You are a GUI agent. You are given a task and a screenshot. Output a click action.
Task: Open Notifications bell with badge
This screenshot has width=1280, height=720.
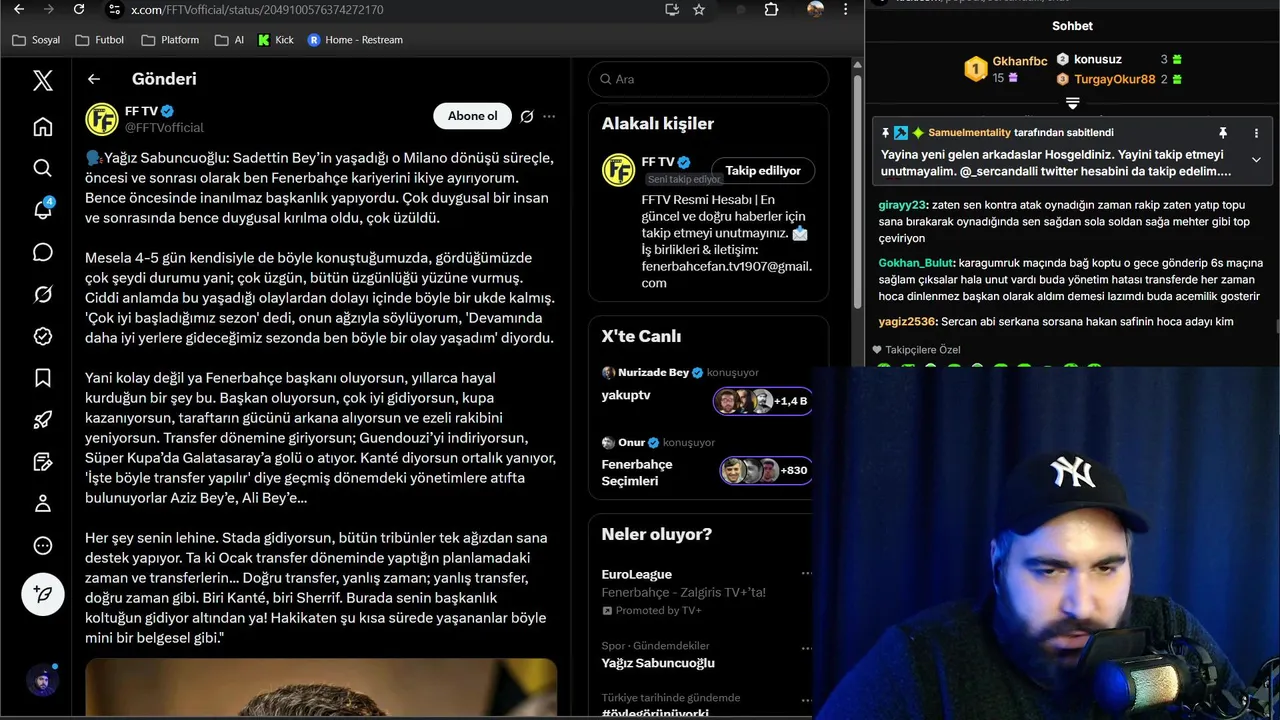coord(42,210)
